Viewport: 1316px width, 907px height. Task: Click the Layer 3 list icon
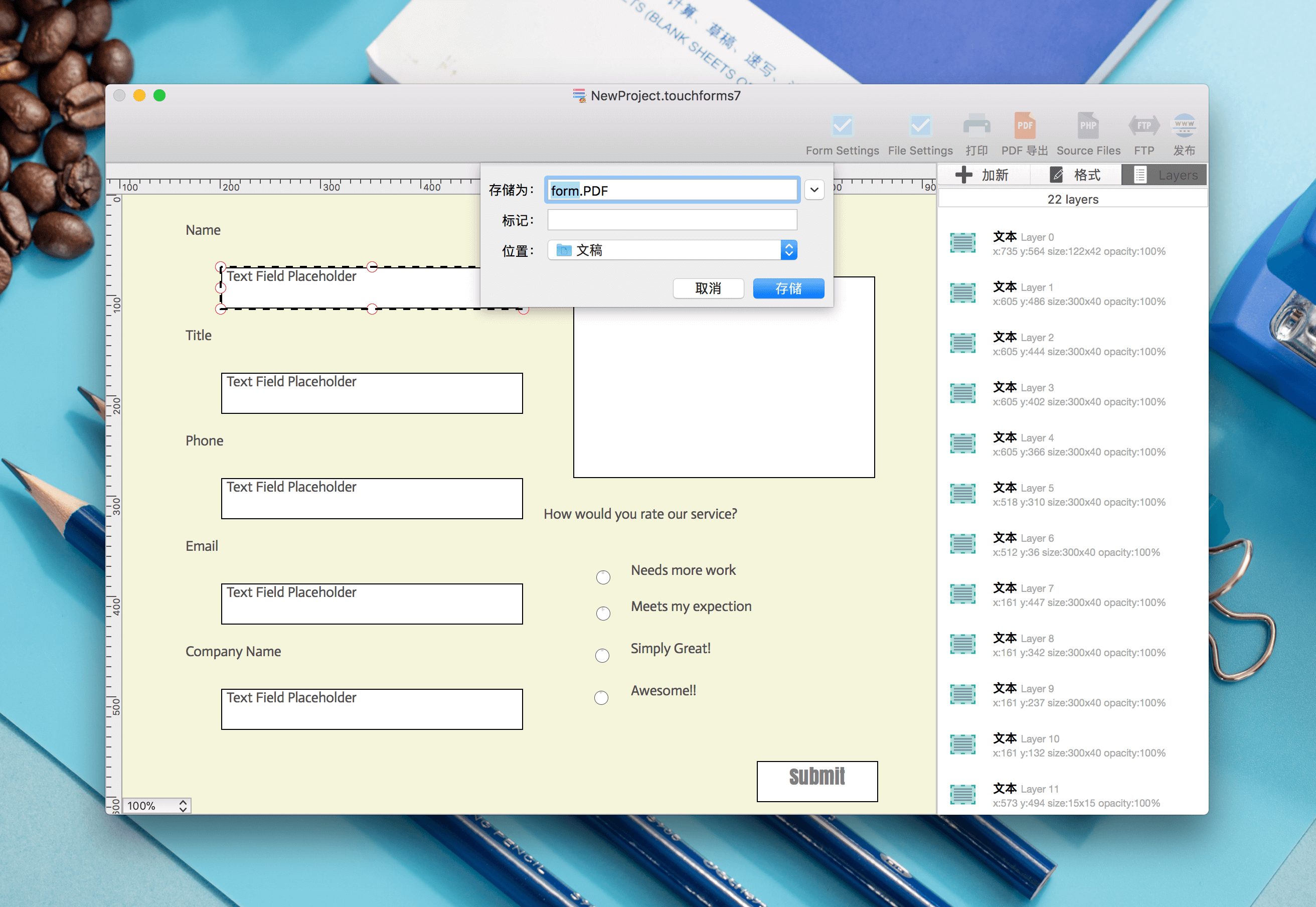coord(963,393)
